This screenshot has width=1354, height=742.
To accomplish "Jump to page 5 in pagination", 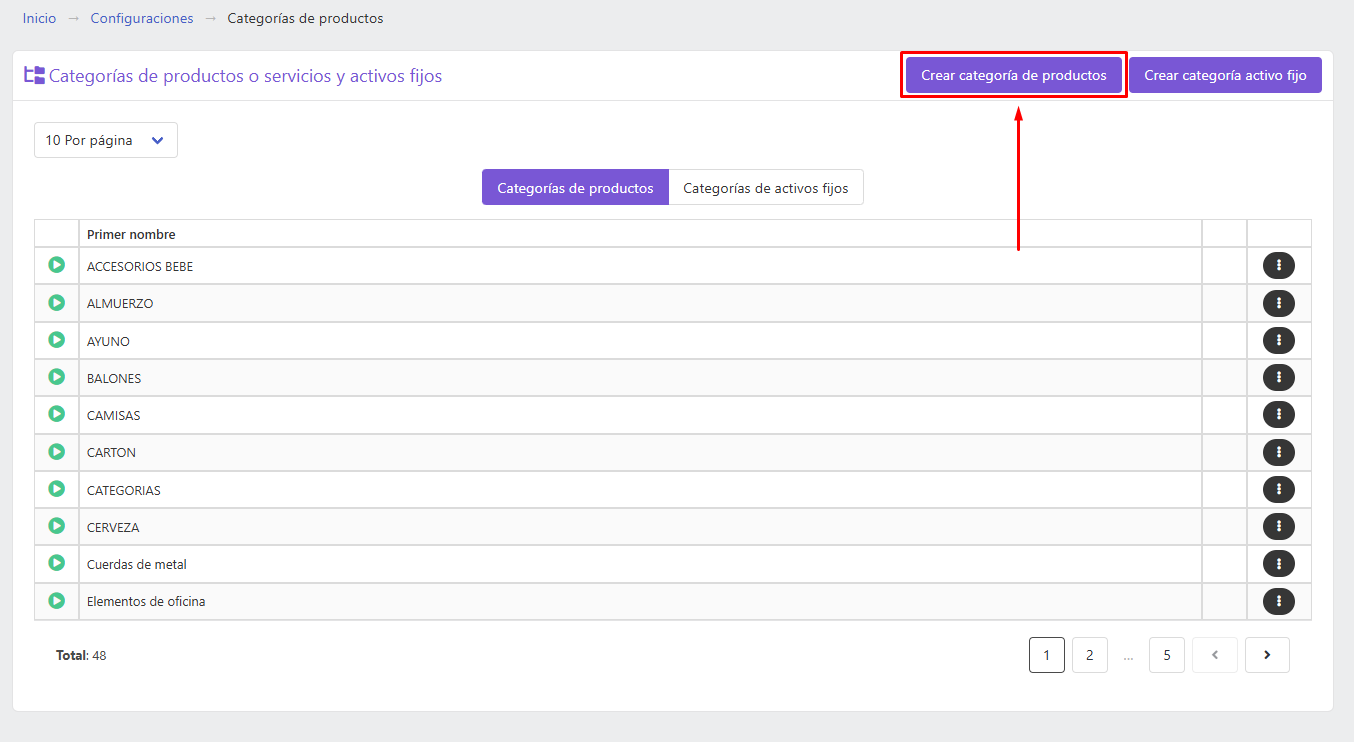I will pos(1167,655).
